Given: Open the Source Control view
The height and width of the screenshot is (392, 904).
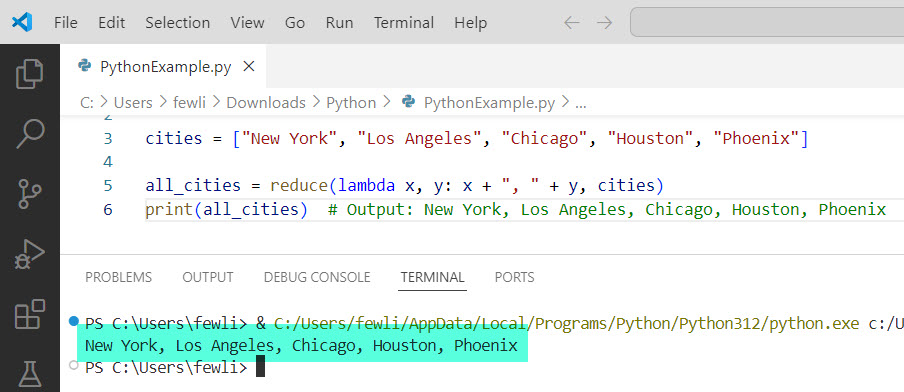Looking at the screenshot, I should [29, 194].
